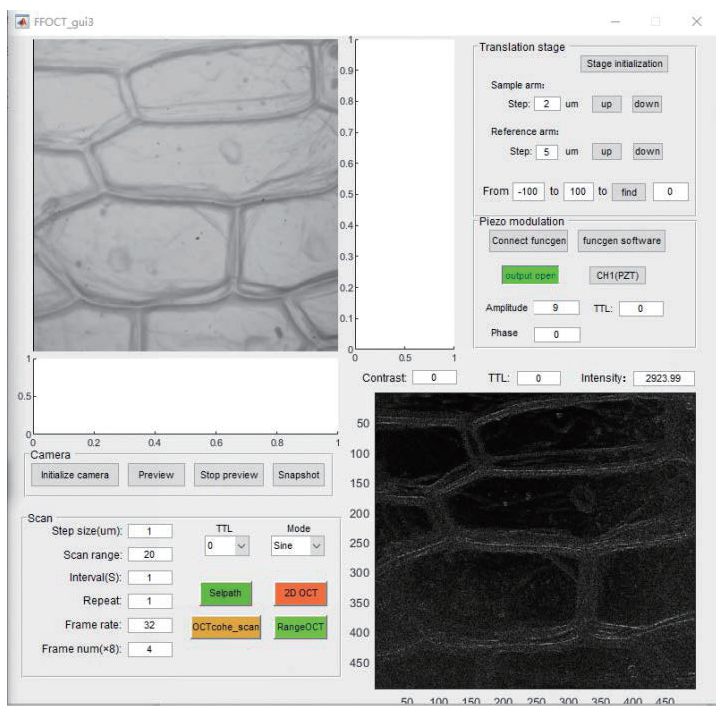
Task: Click the MATLAB icon in title bar
Action: (22, 21)
